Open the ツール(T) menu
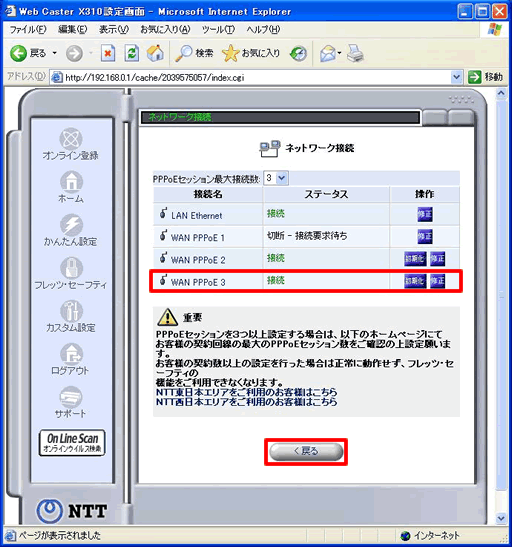This screenshot has height=548, width=512. 218,30
